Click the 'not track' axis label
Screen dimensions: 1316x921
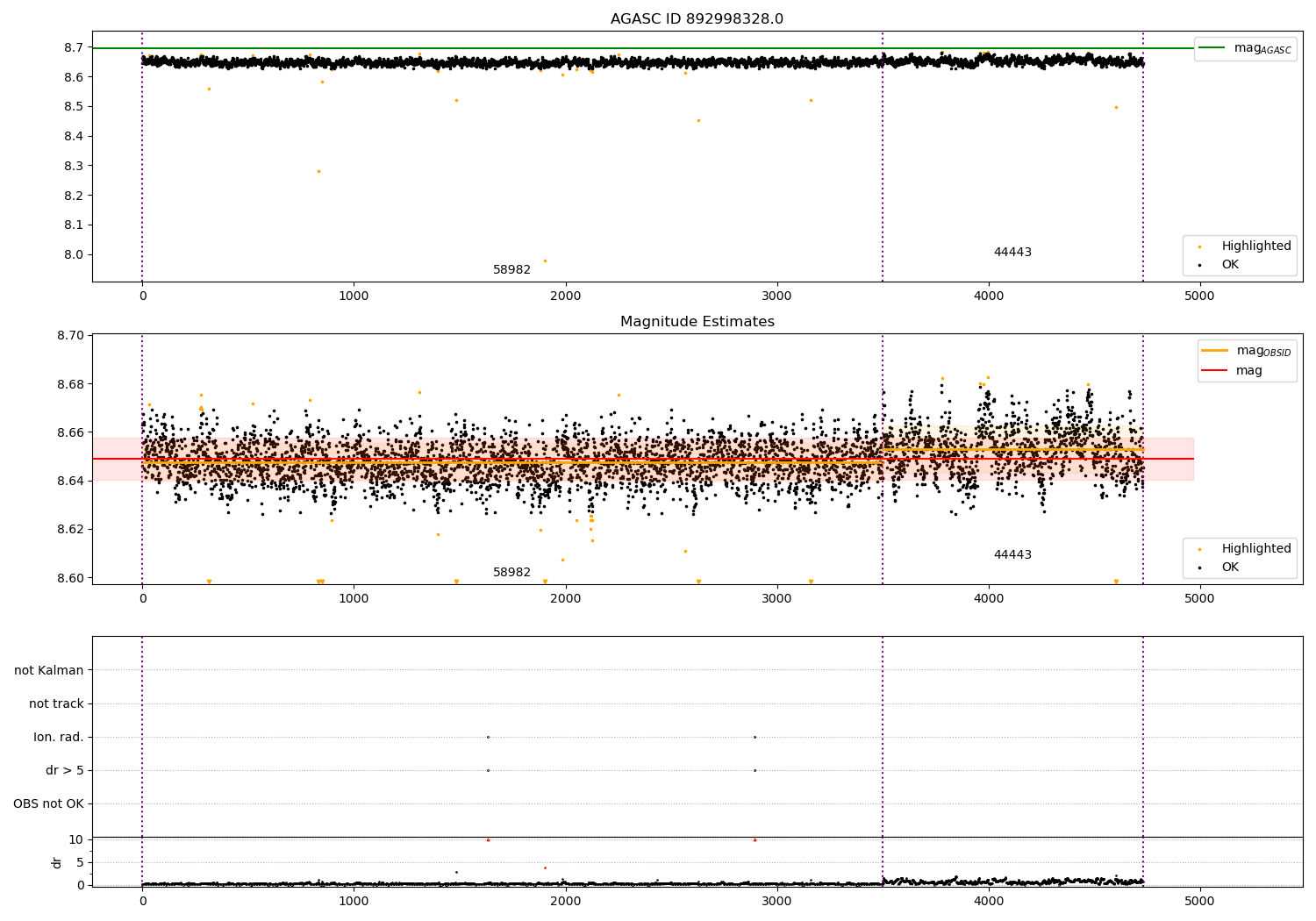(x=56, y=703)
